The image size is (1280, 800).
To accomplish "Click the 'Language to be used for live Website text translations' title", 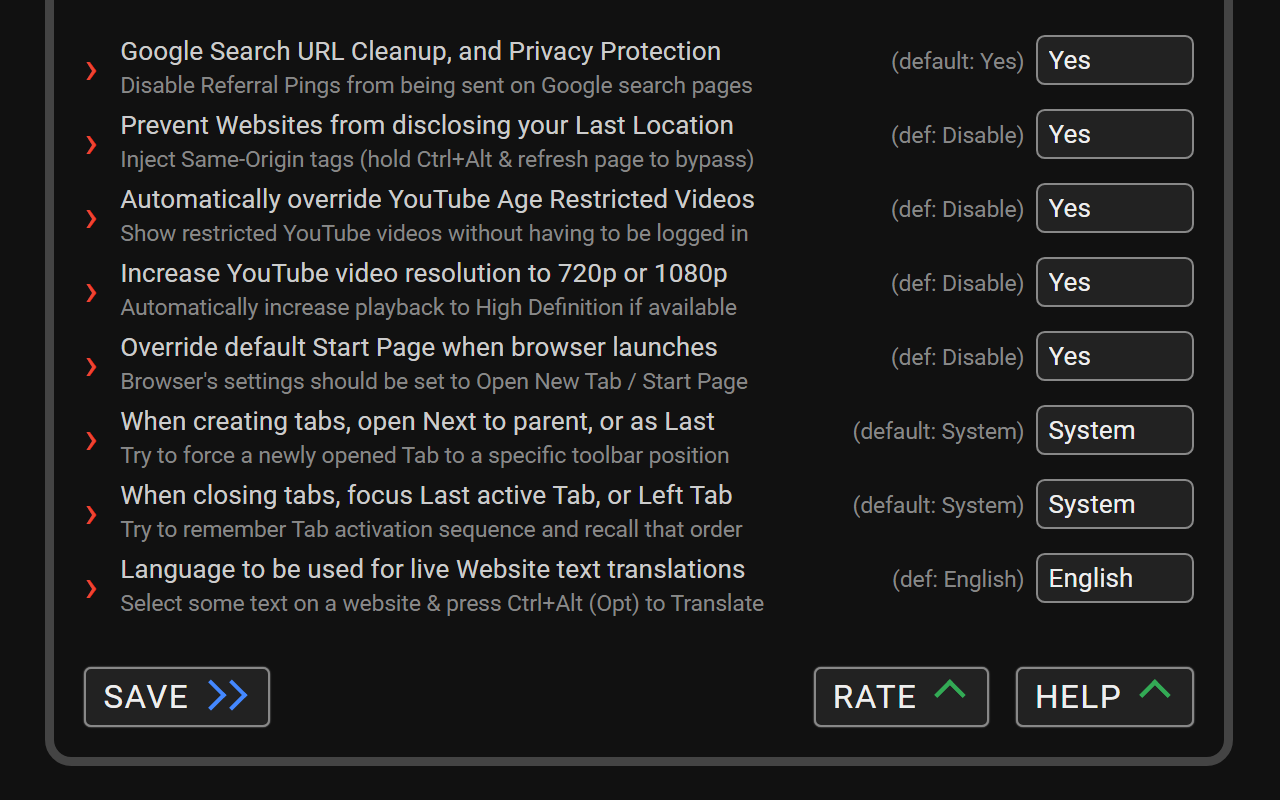I will click(432, 569).
